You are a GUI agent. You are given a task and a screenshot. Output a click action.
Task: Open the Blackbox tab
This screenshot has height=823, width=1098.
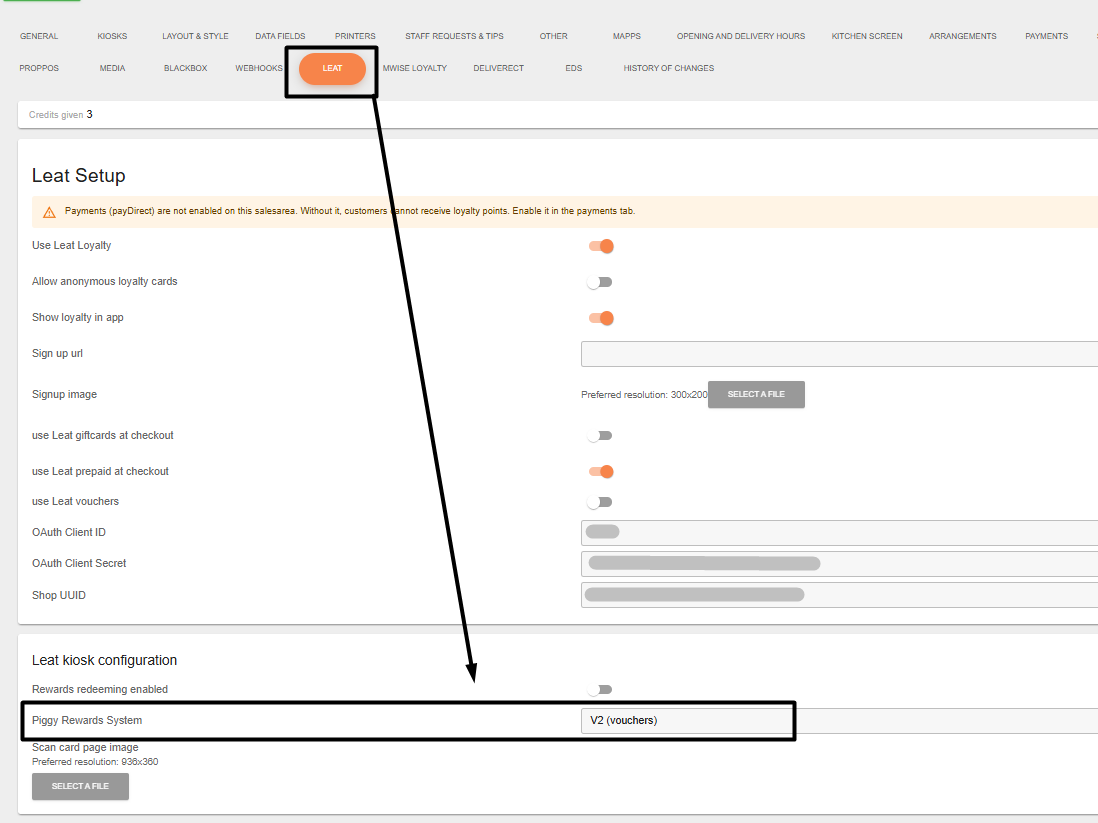click(x=186, y=68)
